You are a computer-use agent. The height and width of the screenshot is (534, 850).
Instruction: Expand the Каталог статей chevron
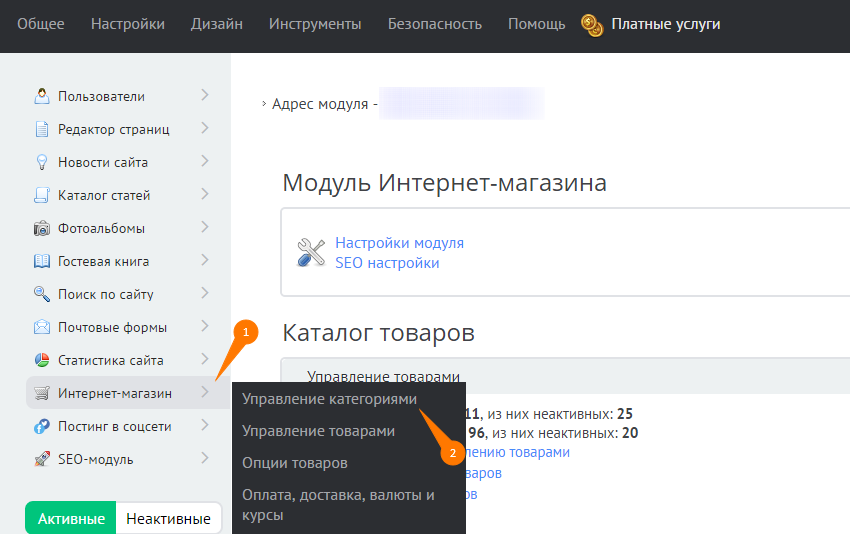click(x=204, y=194)
